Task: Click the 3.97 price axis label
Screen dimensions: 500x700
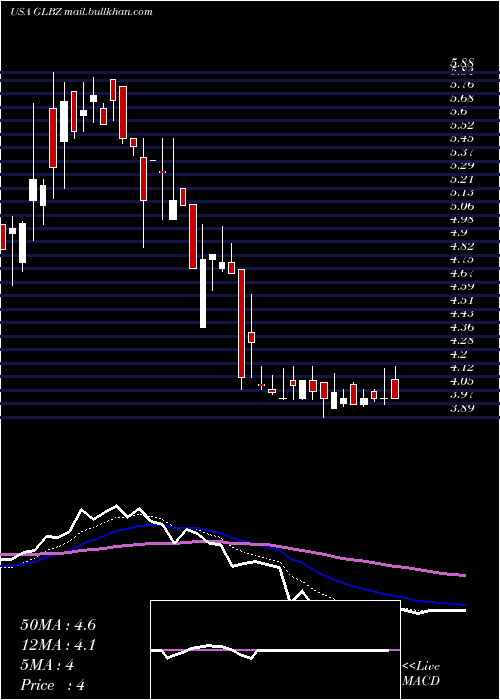Action: [x=462, y=394]
